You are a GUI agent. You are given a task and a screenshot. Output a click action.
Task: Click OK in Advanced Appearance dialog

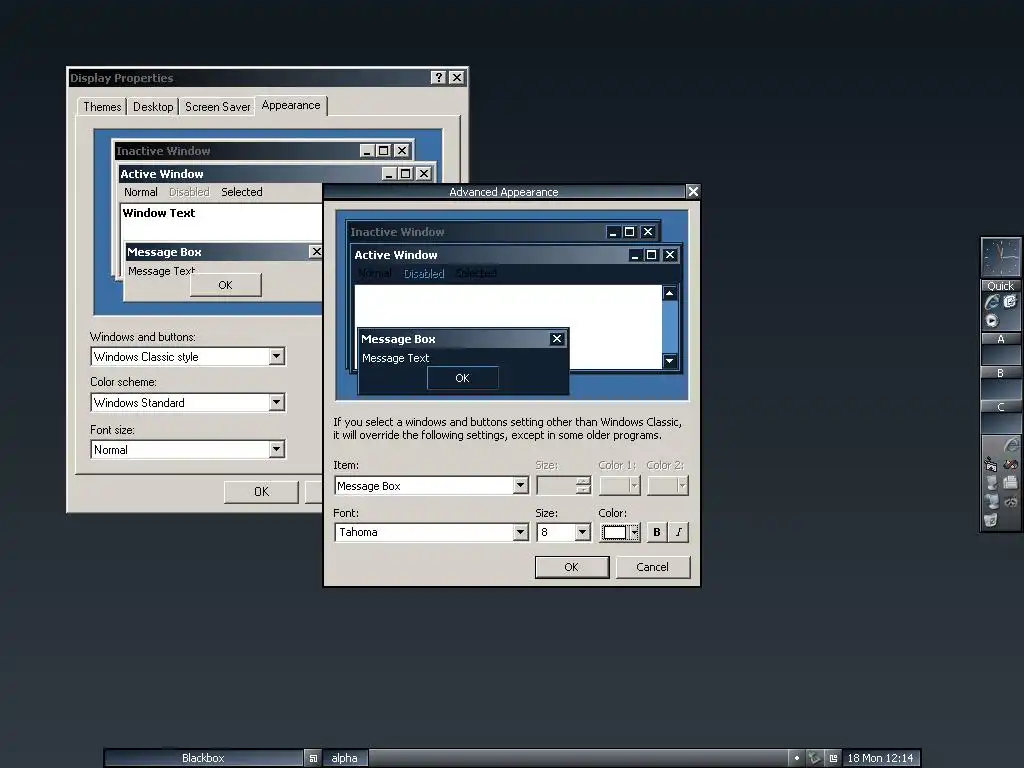point(571,567)
